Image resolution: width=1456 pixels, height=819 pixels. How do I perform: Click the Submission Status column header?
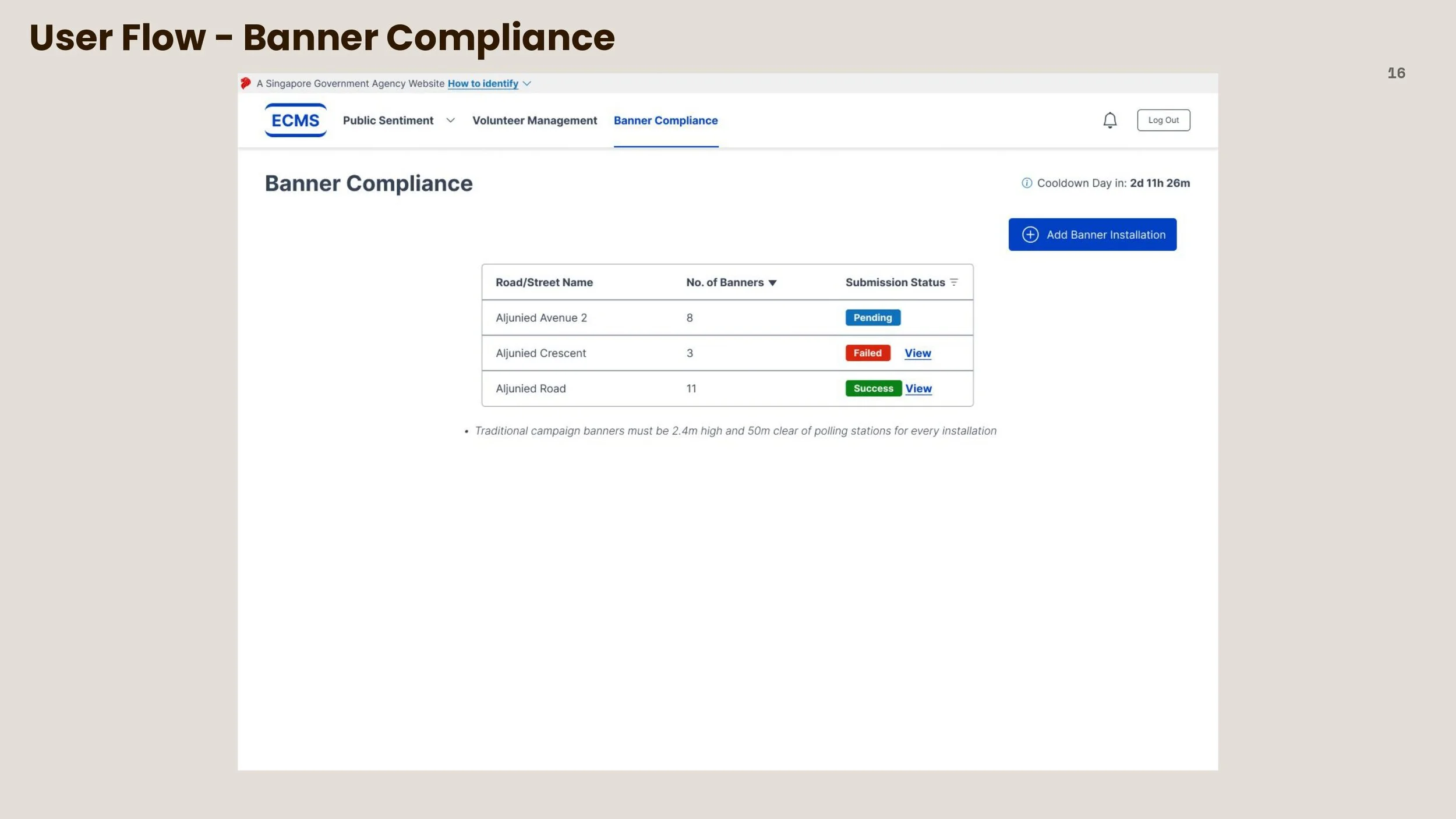point(895,282)
